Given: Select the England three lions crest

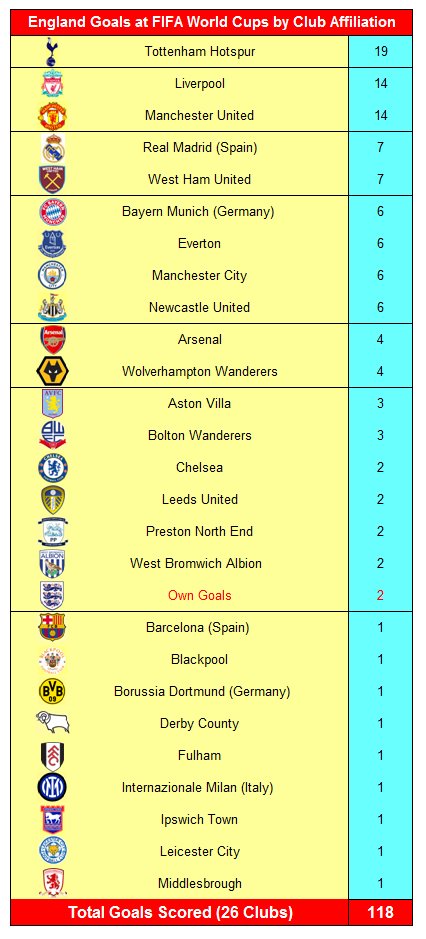Looking at the screenshot, I should coord(52,595).
